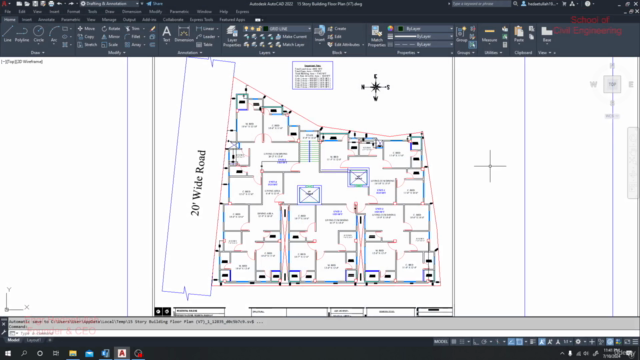Click Match Layer tool
The height and width of the screenshot is (360, 640).
click(290, 45)
